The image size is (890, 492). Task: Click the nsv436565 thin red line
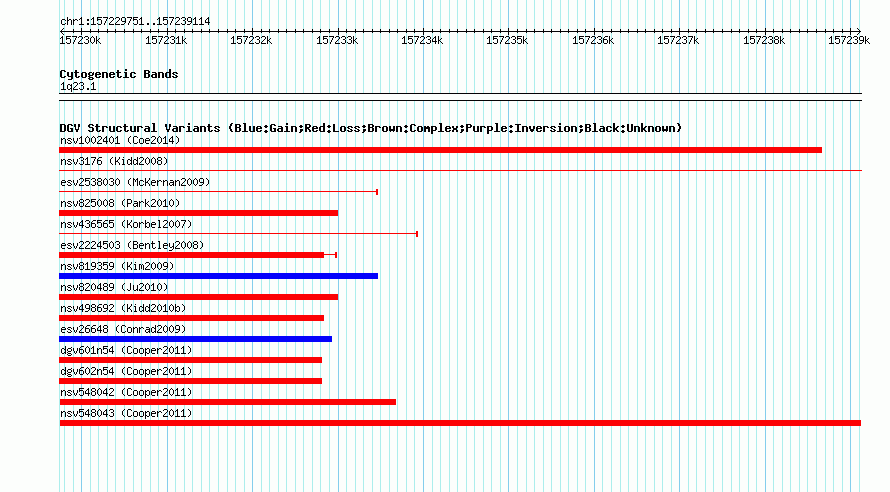tap(238, 234)
